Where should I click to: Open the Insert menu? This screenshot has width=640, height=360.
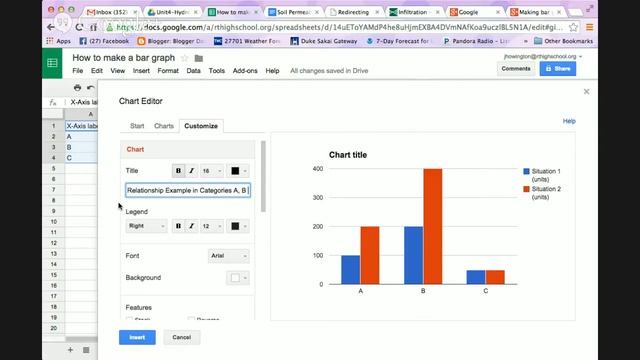tap(141, 71)
